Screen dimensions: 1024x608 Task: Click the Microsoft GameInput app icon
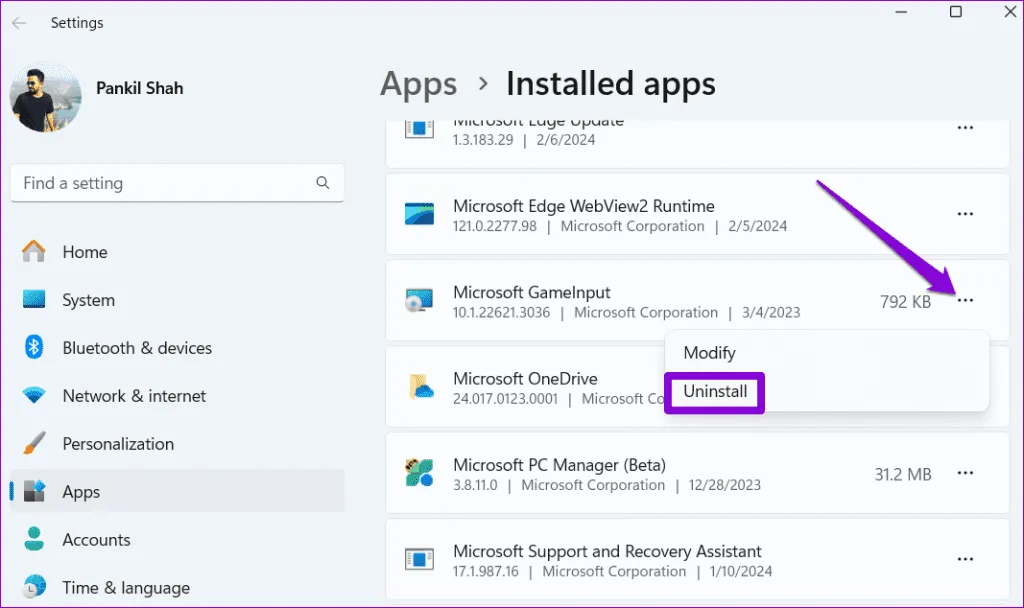point(418,301)
